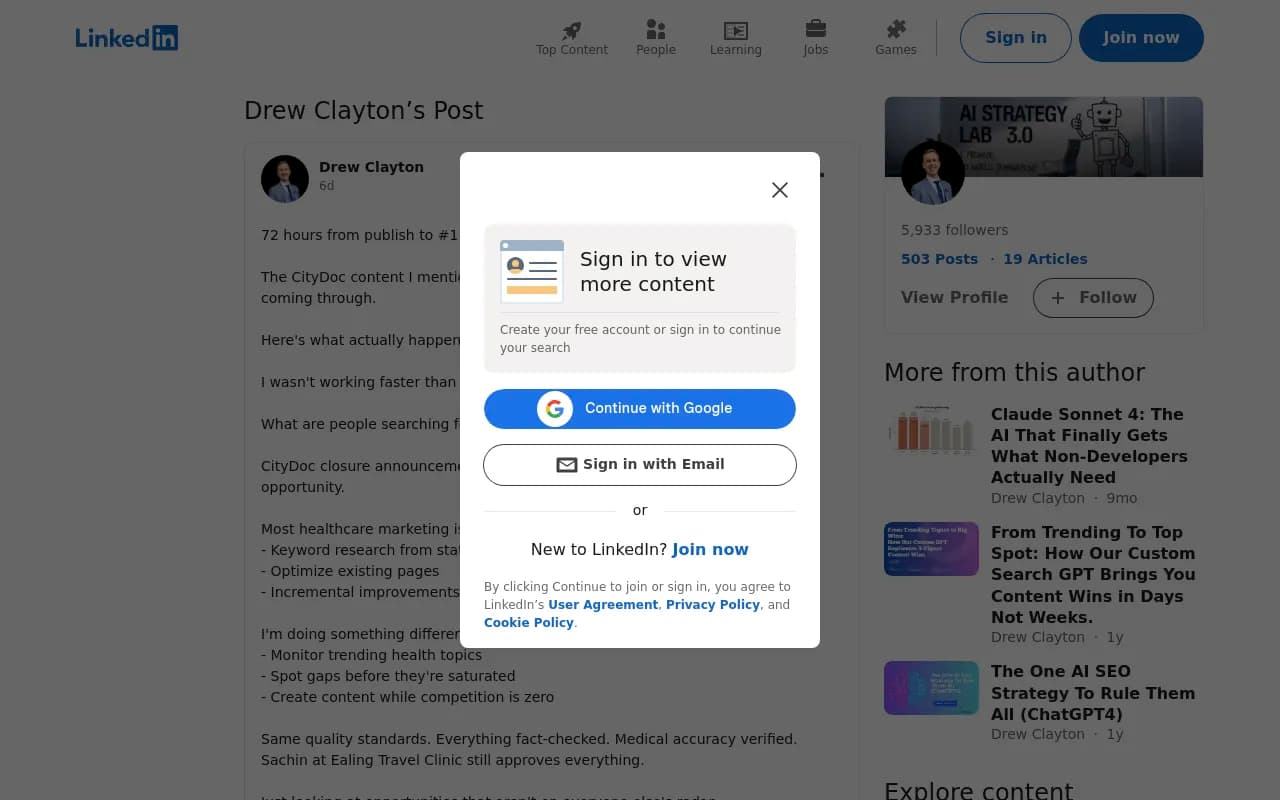Open the Games puzzle icon

click(x=895, y=31)
